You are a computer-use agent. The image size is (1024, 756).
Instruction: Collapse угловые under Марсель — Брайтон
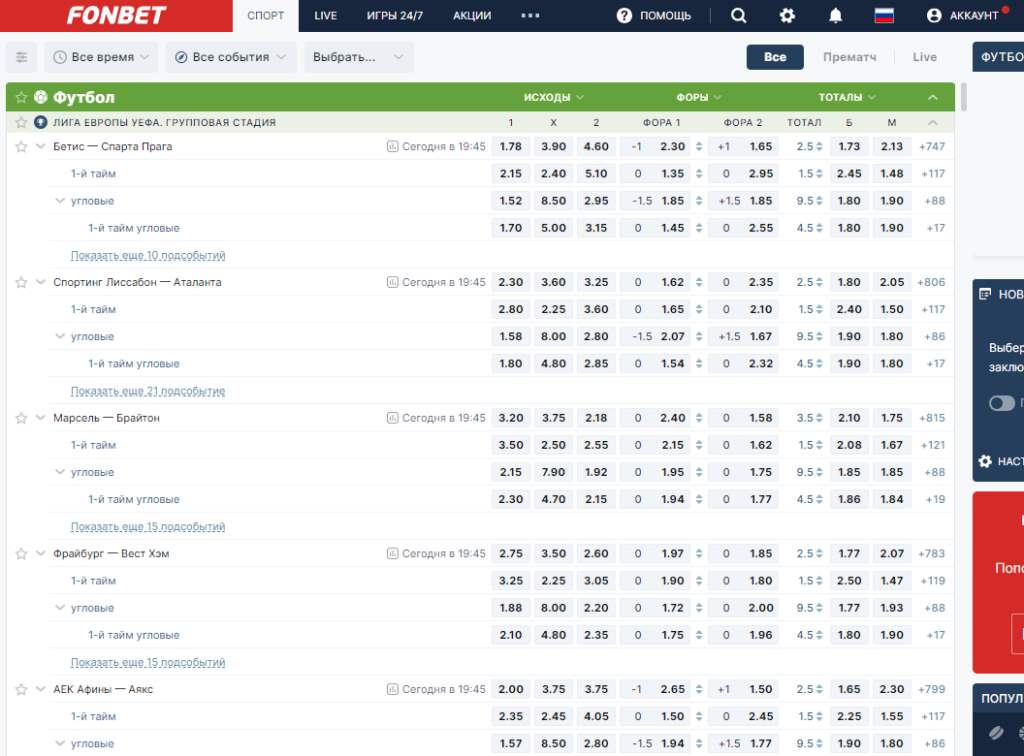point(59,472)
